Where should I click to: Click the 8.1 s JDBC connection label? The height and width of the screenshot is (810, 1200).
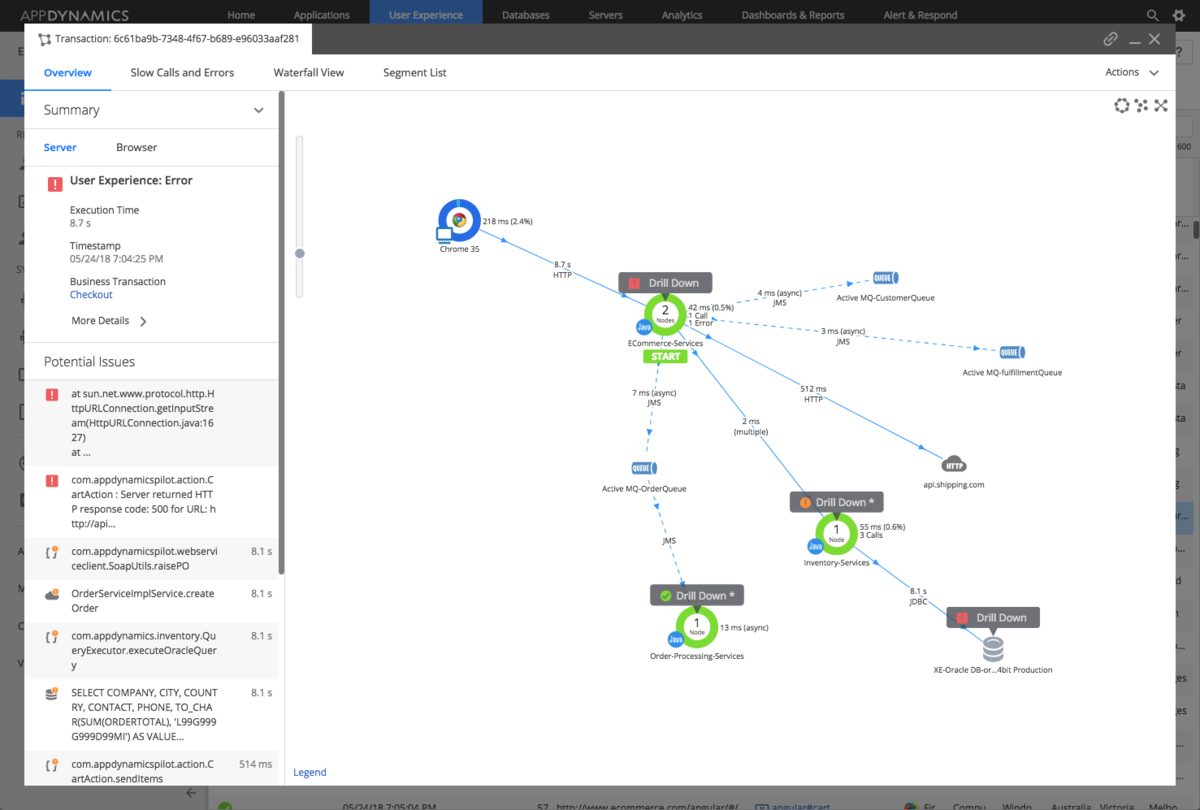pos(917,596)
